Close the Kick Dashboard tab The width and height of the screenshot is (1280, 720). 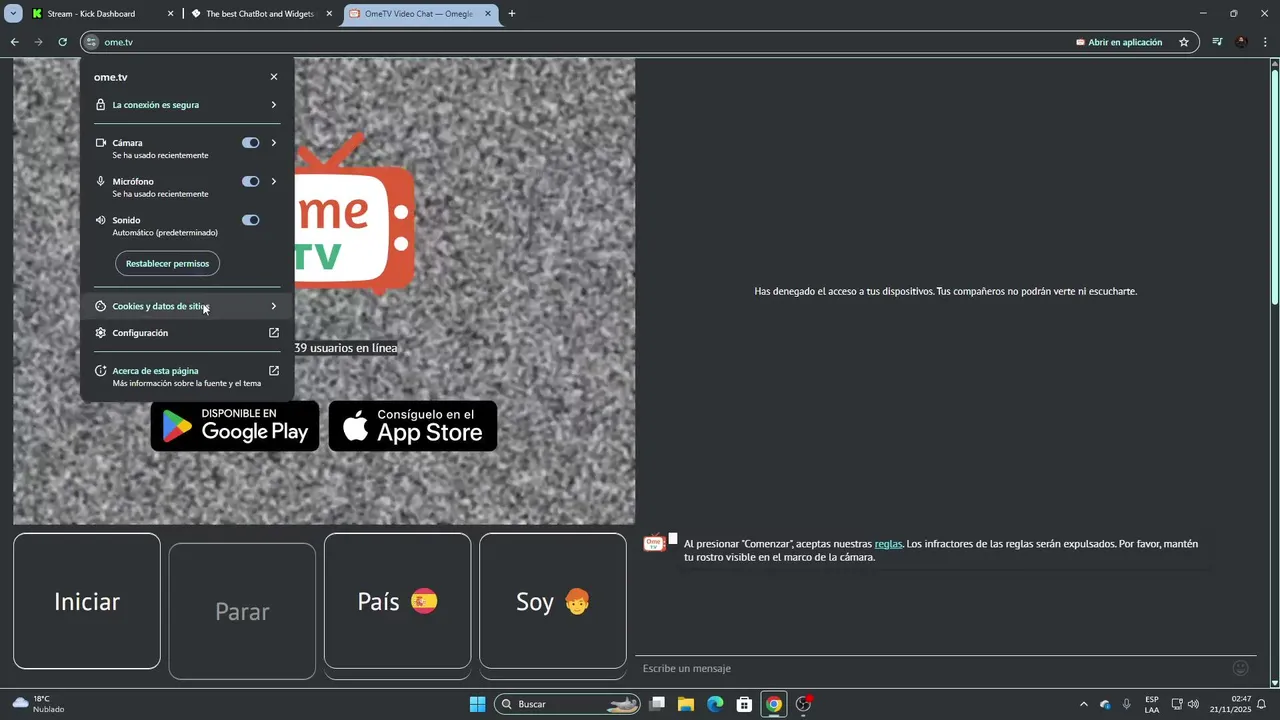pos(170,14)
